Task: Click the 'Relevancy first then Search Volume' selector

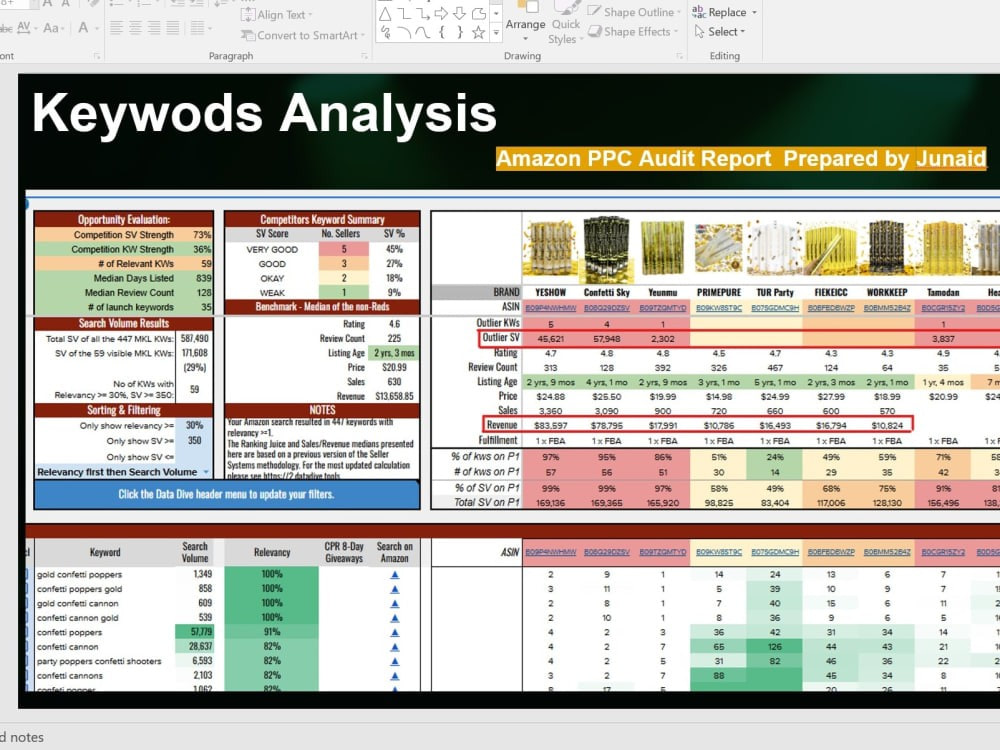Action: [123, 472]
